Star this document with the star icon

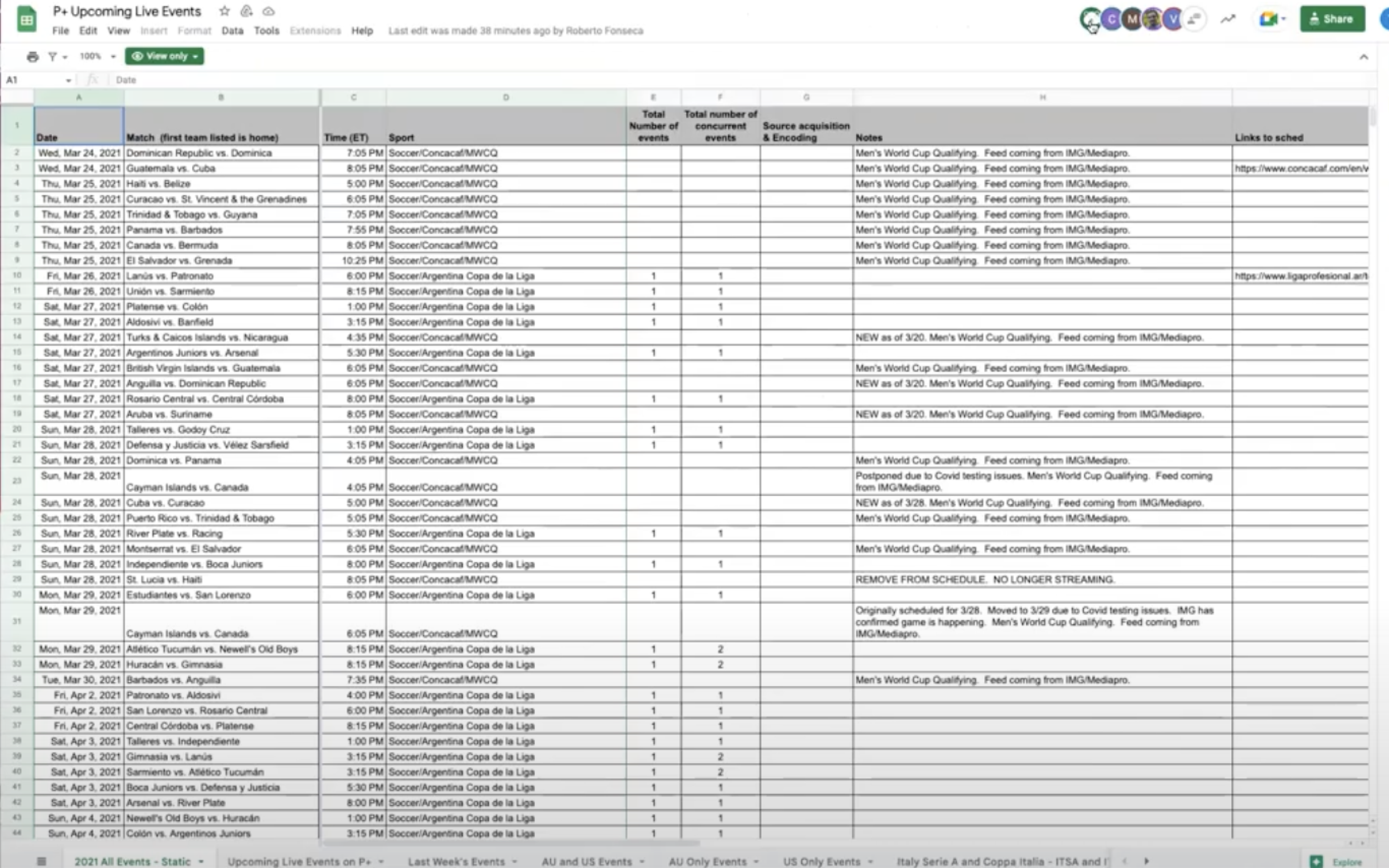(x=224, y=11)
